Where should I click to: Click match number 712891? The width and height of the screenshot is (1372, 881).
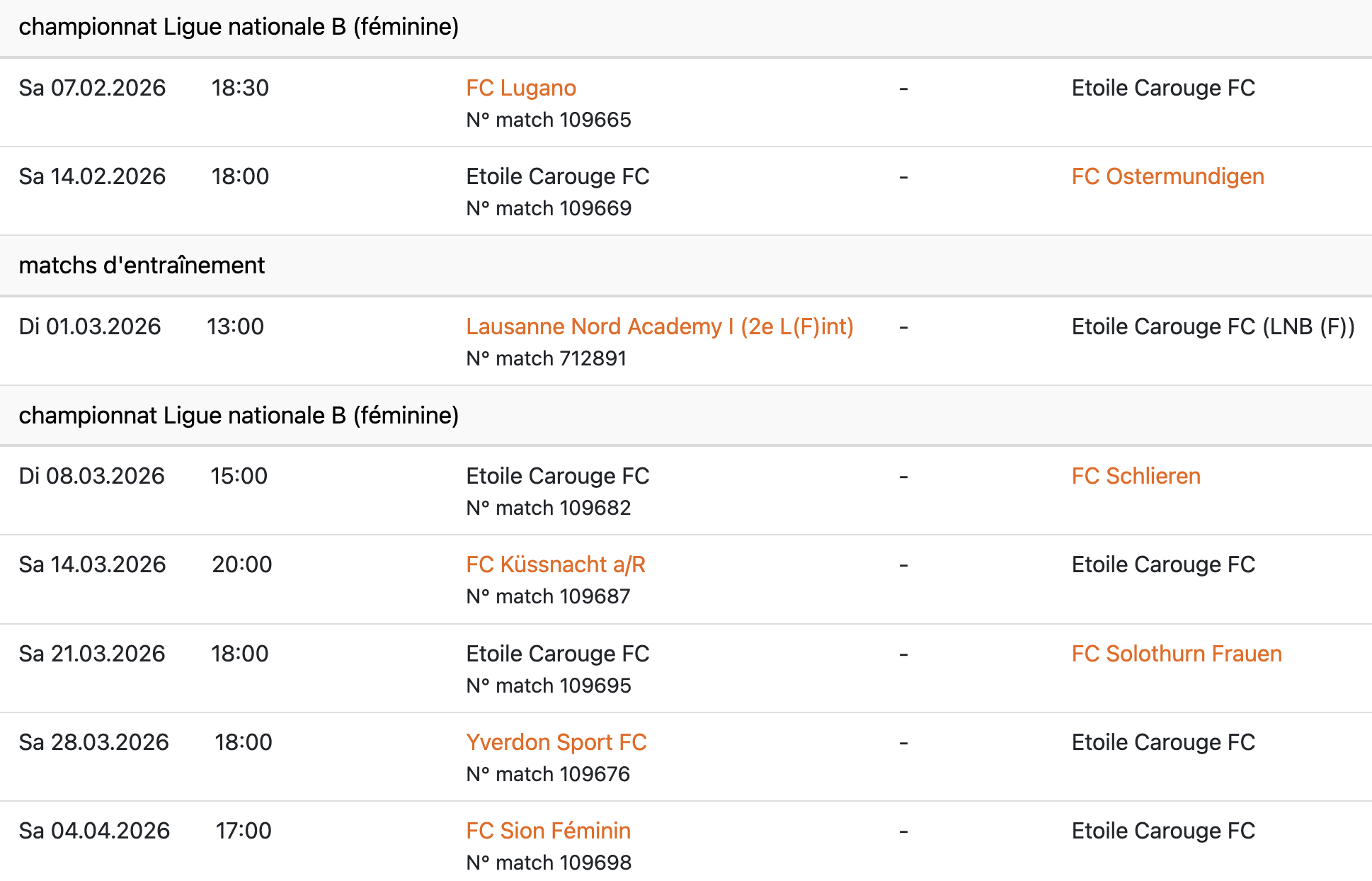[x=546, y=358]
